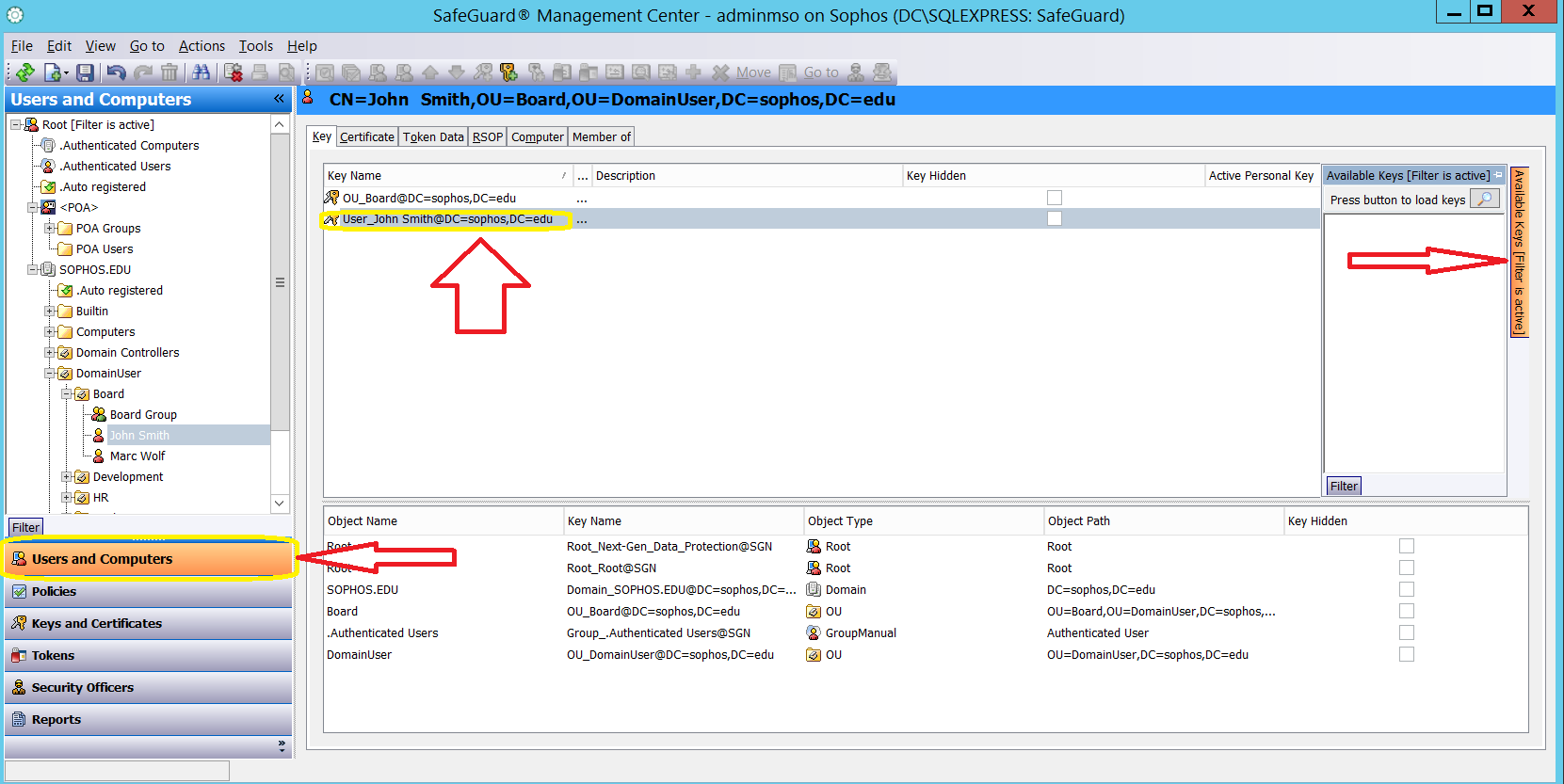Viewport: 1564px width, 784px height.
Task: Open the Reports navigation section
Action: click(149, 719)
